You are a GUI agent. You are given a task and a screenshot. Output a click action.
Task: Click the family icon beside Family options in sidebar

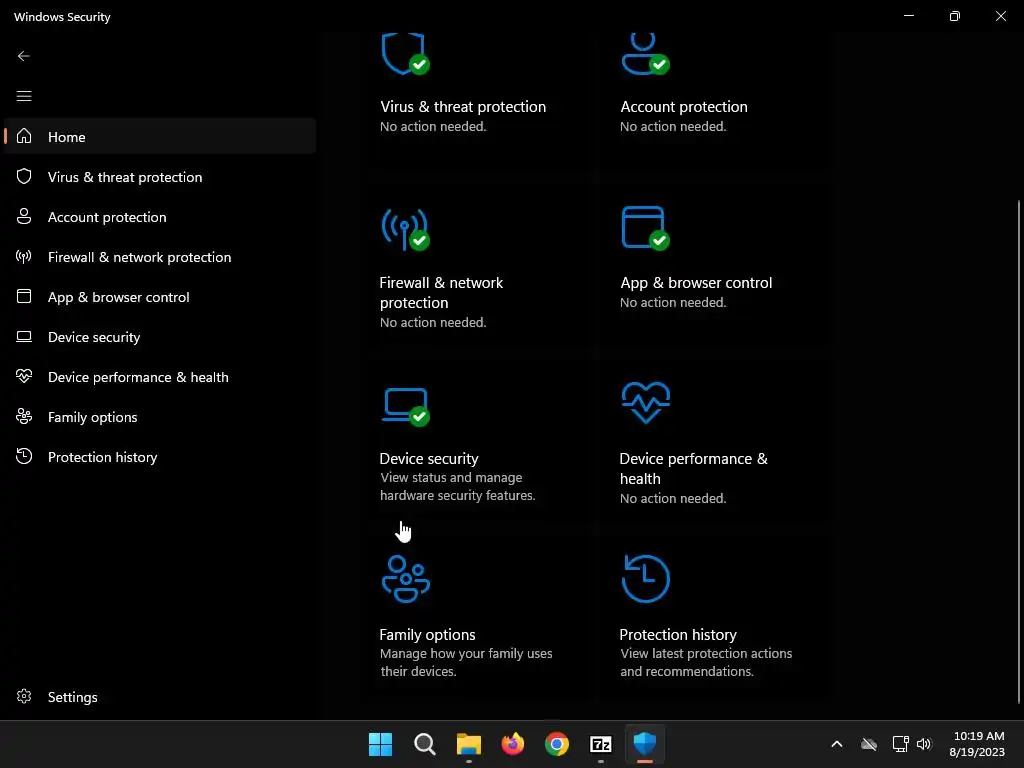coord(24,417)
